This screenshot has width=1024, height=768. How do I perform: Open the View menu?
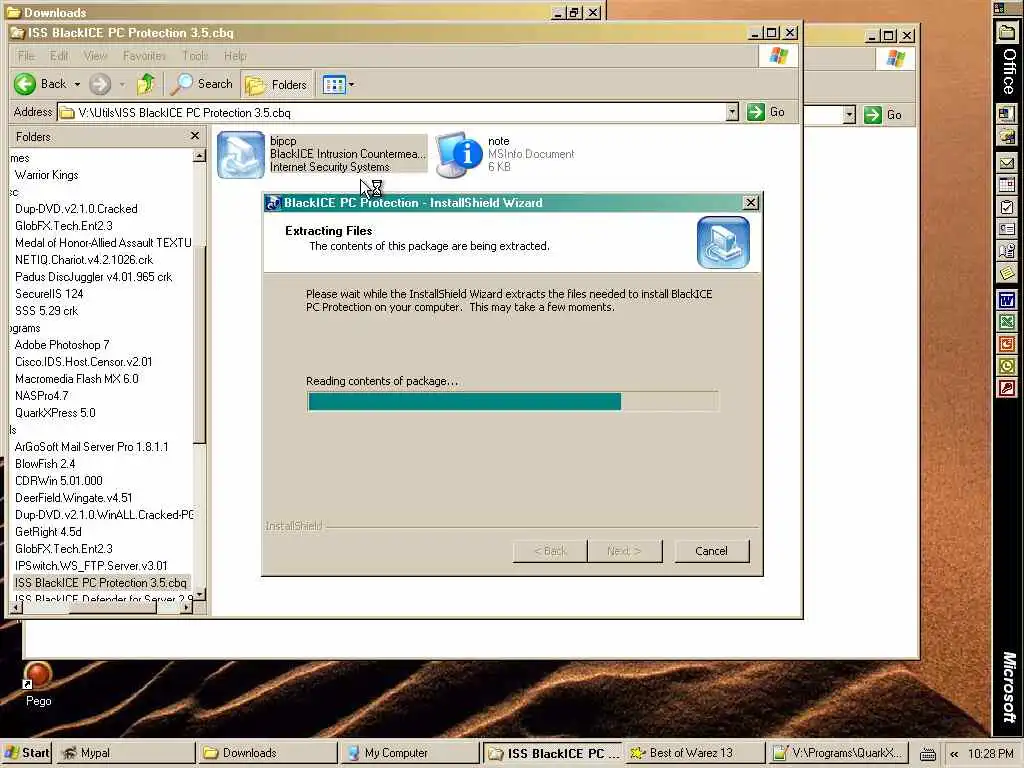pos(95,56)
